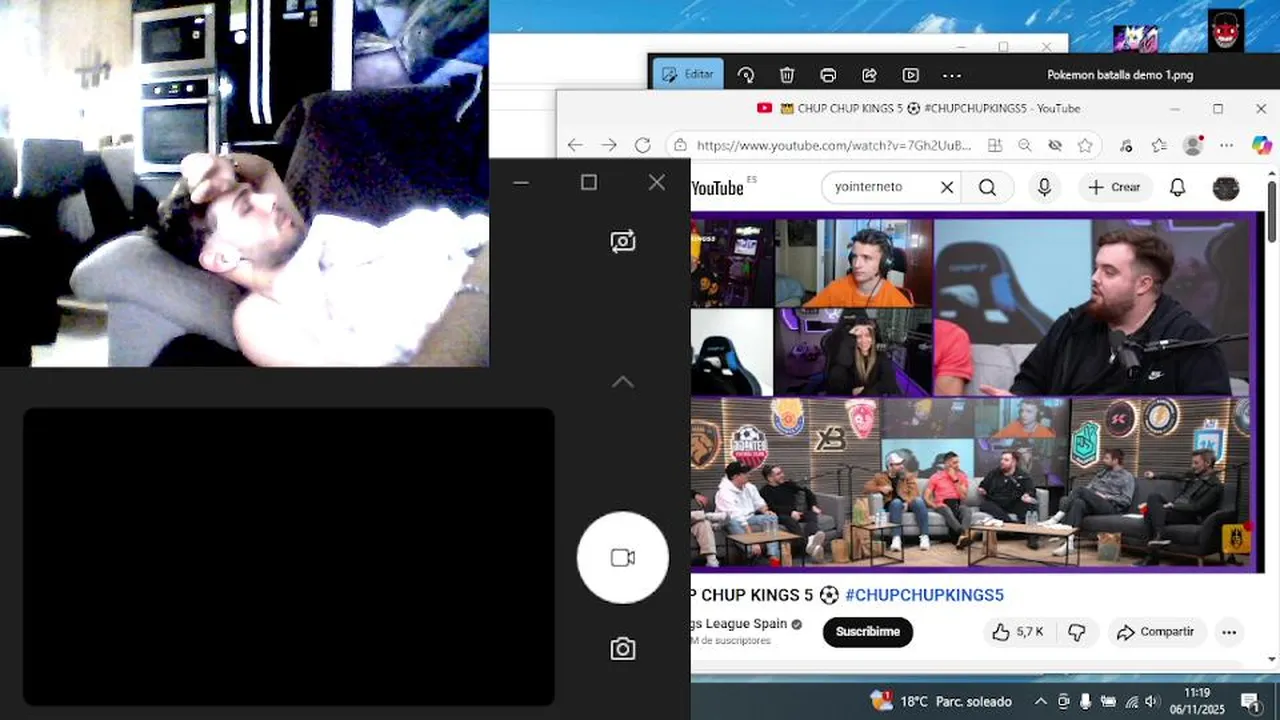Open YouTube notifications bell
Viewport: 1280px width, 720px height.
pyautogui.click(x=1178, y=187)
